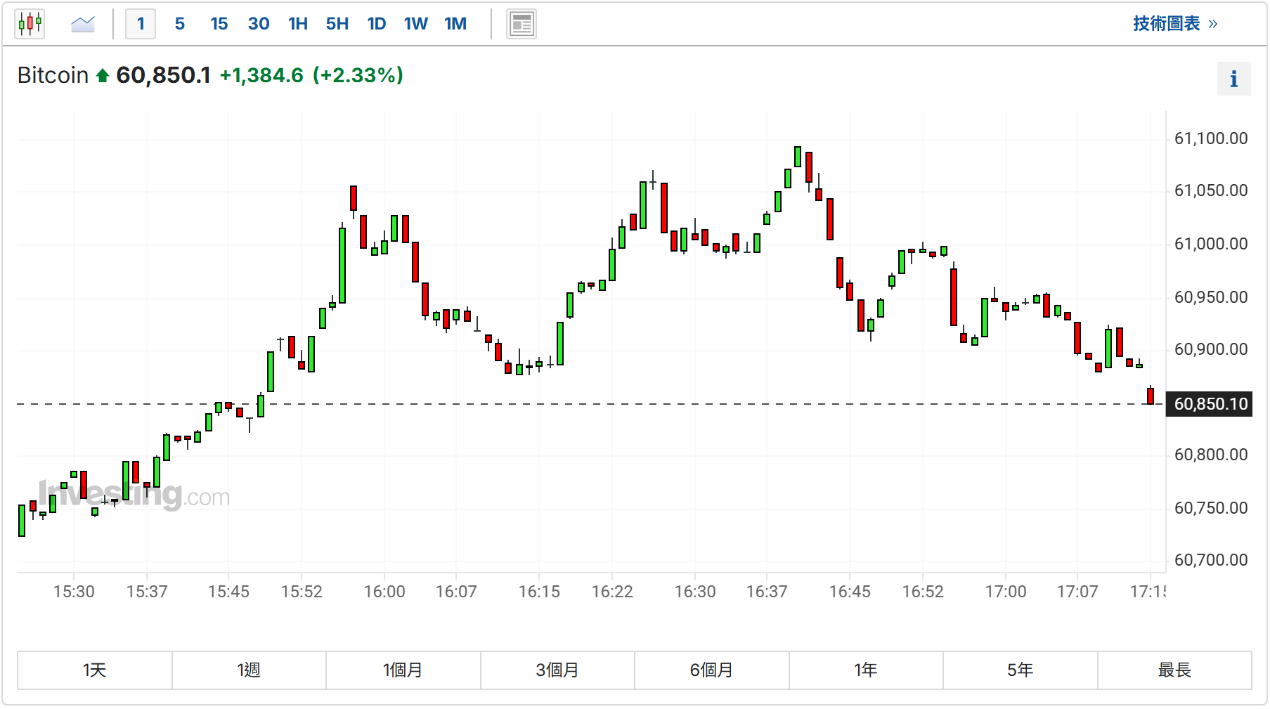Show the 最長 maximum time range
Image resolution: width=1270 pixels, height=709 pixels.
(x=1174, y=670)
